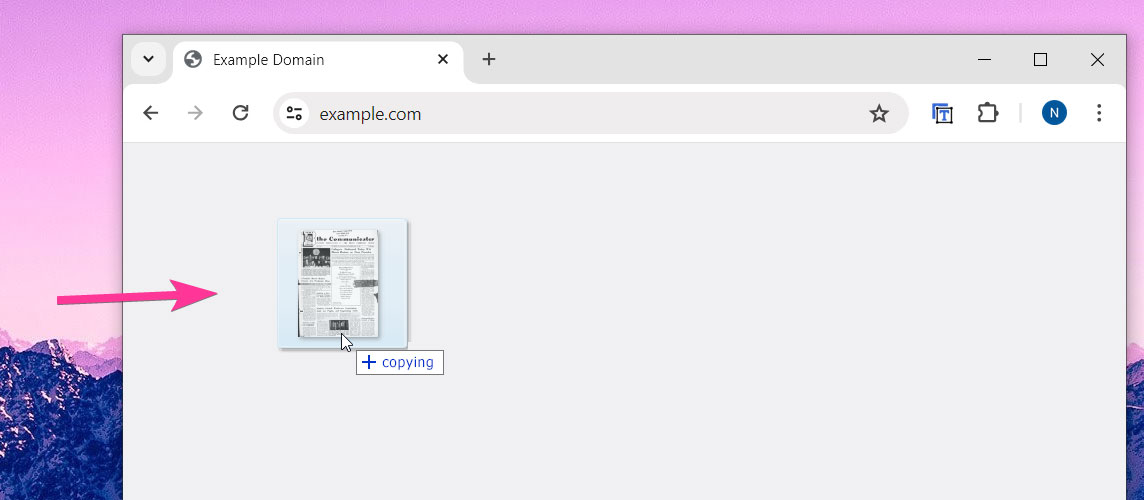Open the N profile avatar

click(x=1054, y=113)
